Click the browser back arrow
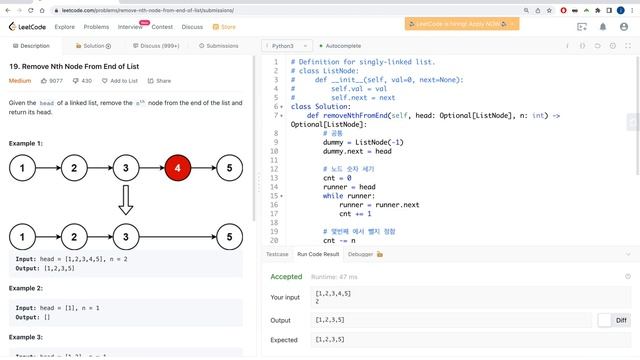The height and width of the screenshot is (360, 640). click(8, 10)
